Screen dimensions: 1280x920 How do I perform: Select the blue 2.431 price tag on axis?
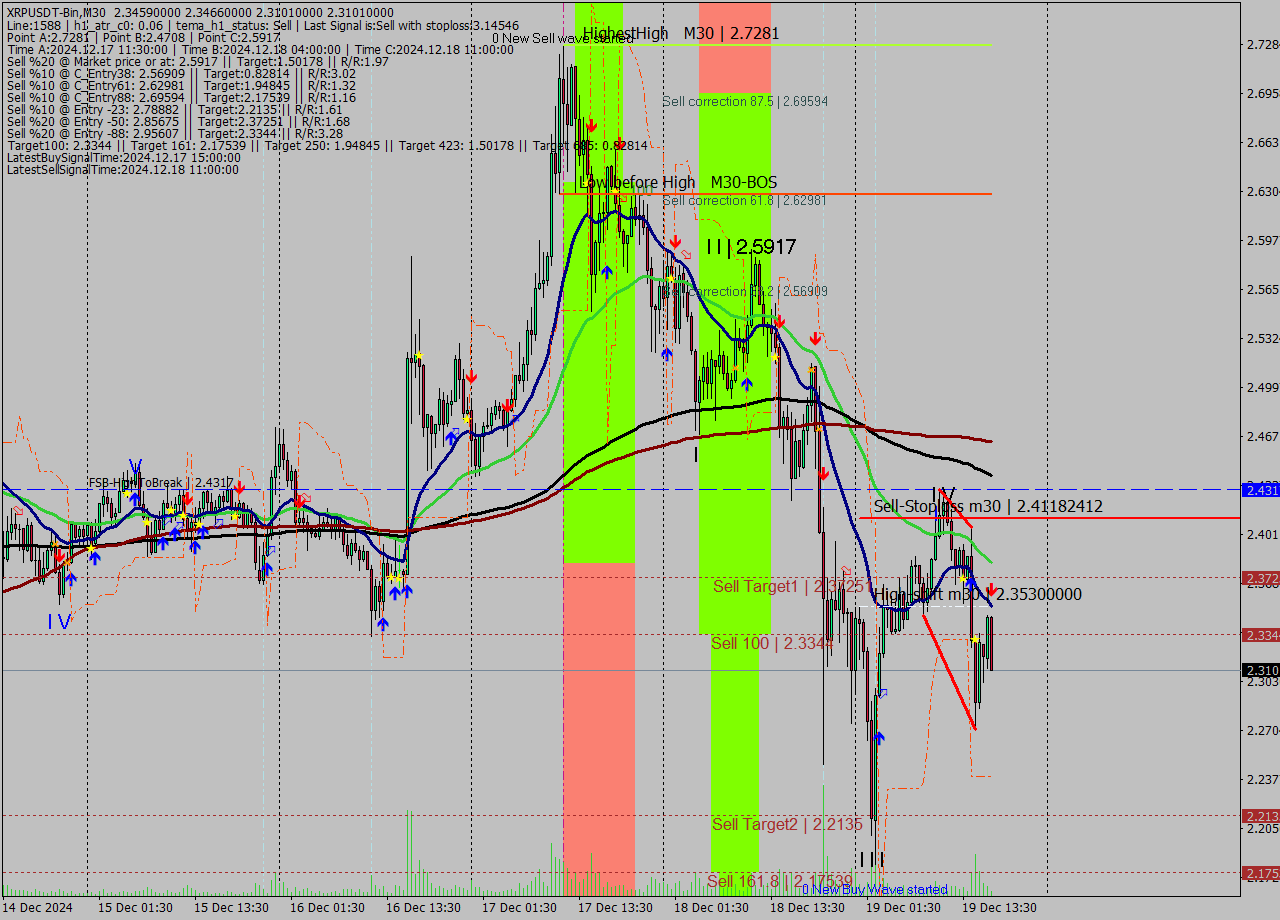tap(1260, 490)
